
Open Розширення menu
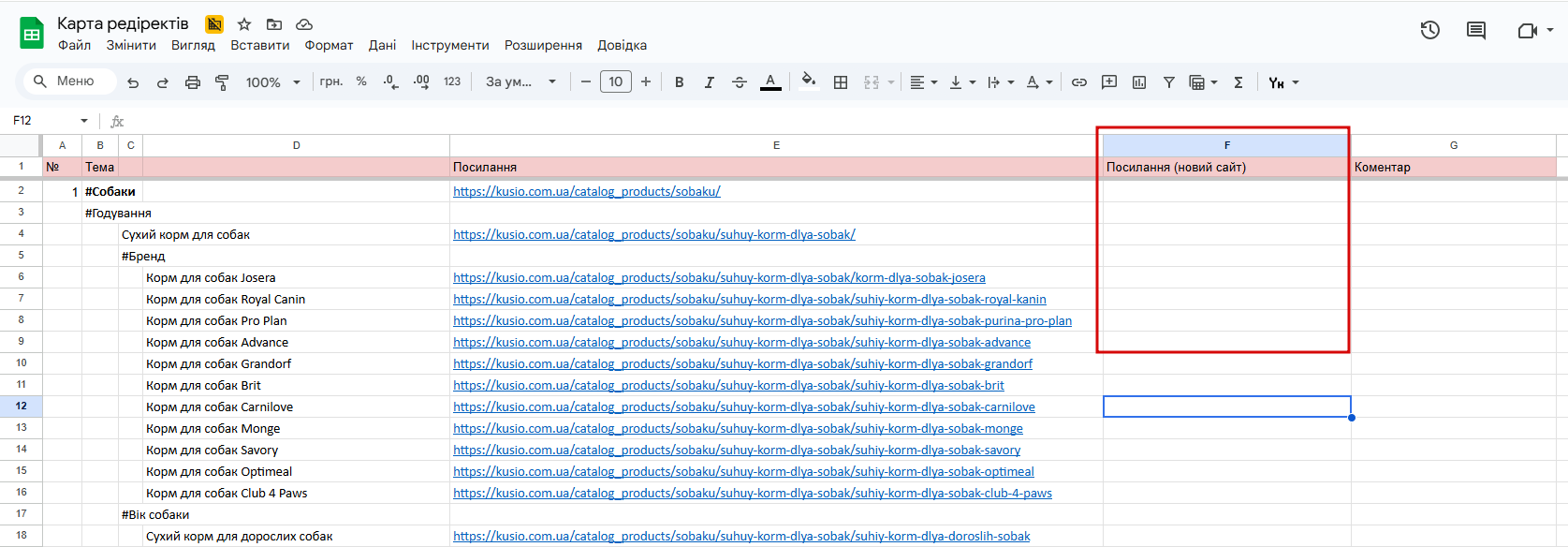click(543, 45)
